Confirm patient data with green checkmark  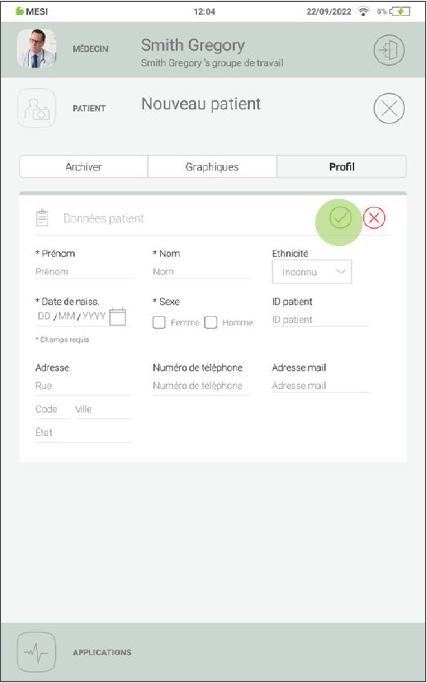[340, 218]
